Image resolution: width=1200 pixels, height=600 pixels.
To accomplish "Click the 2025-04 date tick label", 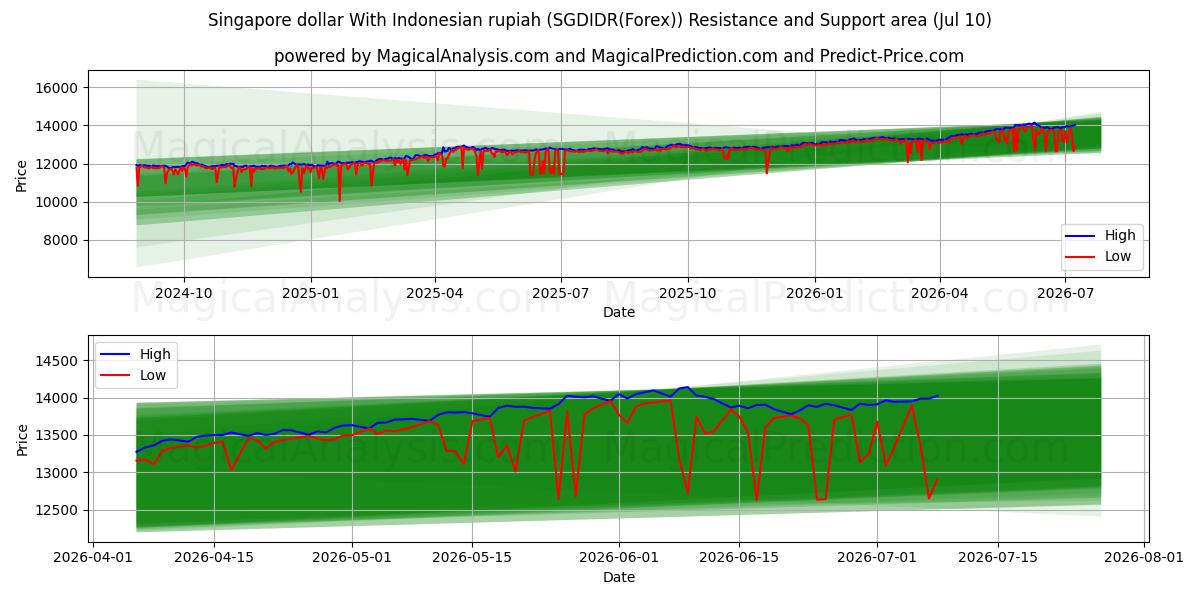I will [x=434, y=294].
